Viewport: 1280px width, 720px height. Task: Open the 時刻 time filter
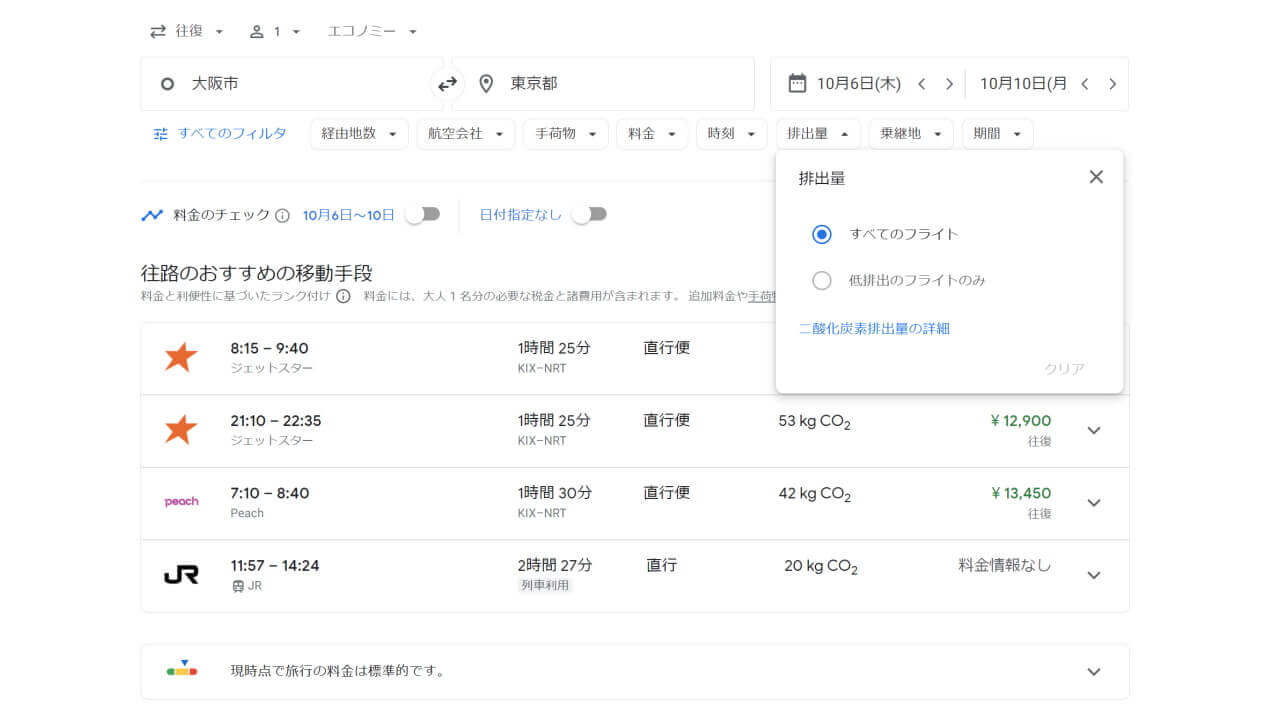tap(731, 133)
